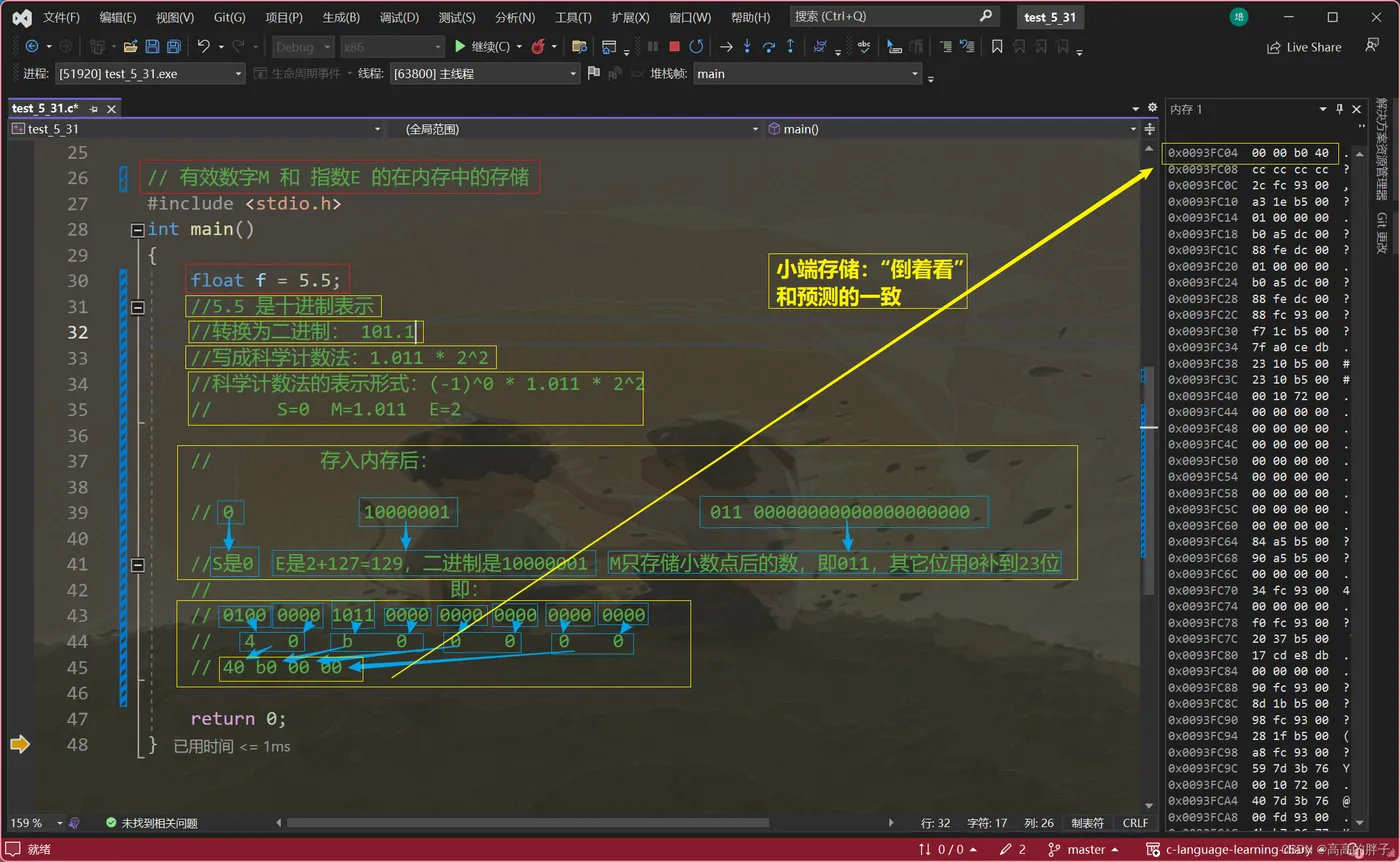
Task: Step Into with the down-arrow icon
Action: (747, 46)
